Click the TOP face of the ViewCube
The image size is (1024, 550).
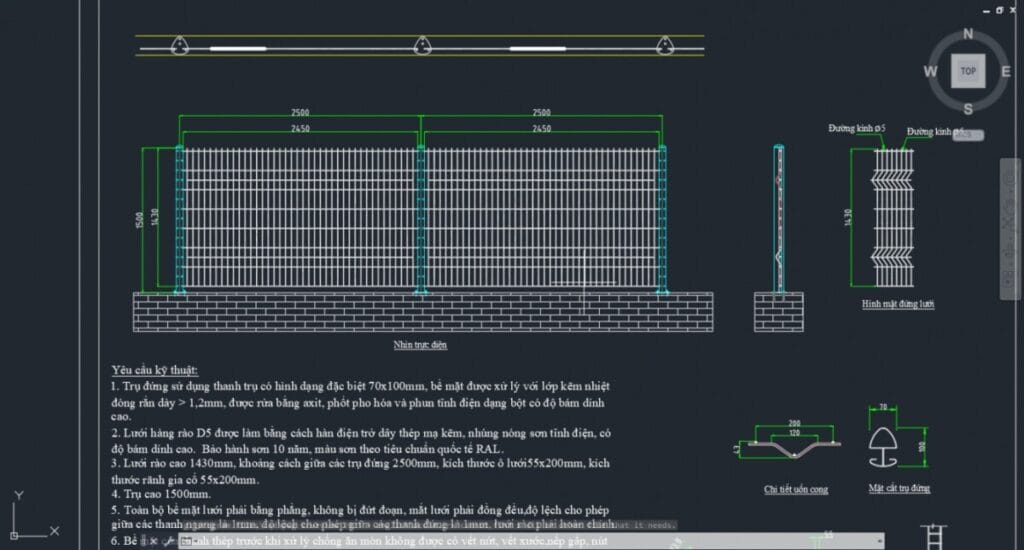click(968, 71)
